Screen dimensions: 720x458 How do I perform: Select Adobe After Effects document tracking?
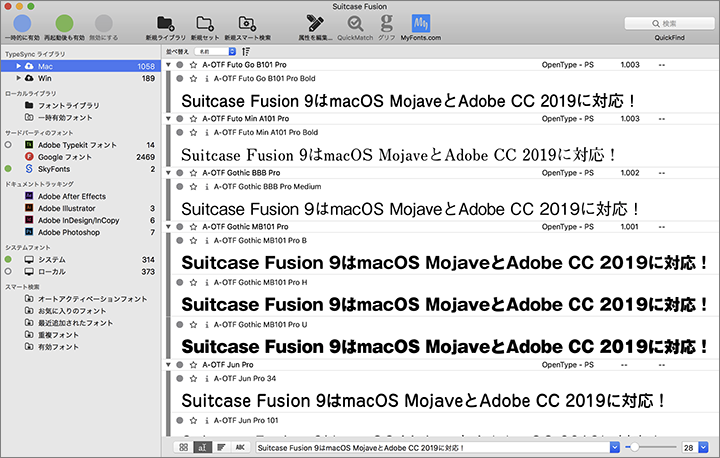[x=80, y=196]
